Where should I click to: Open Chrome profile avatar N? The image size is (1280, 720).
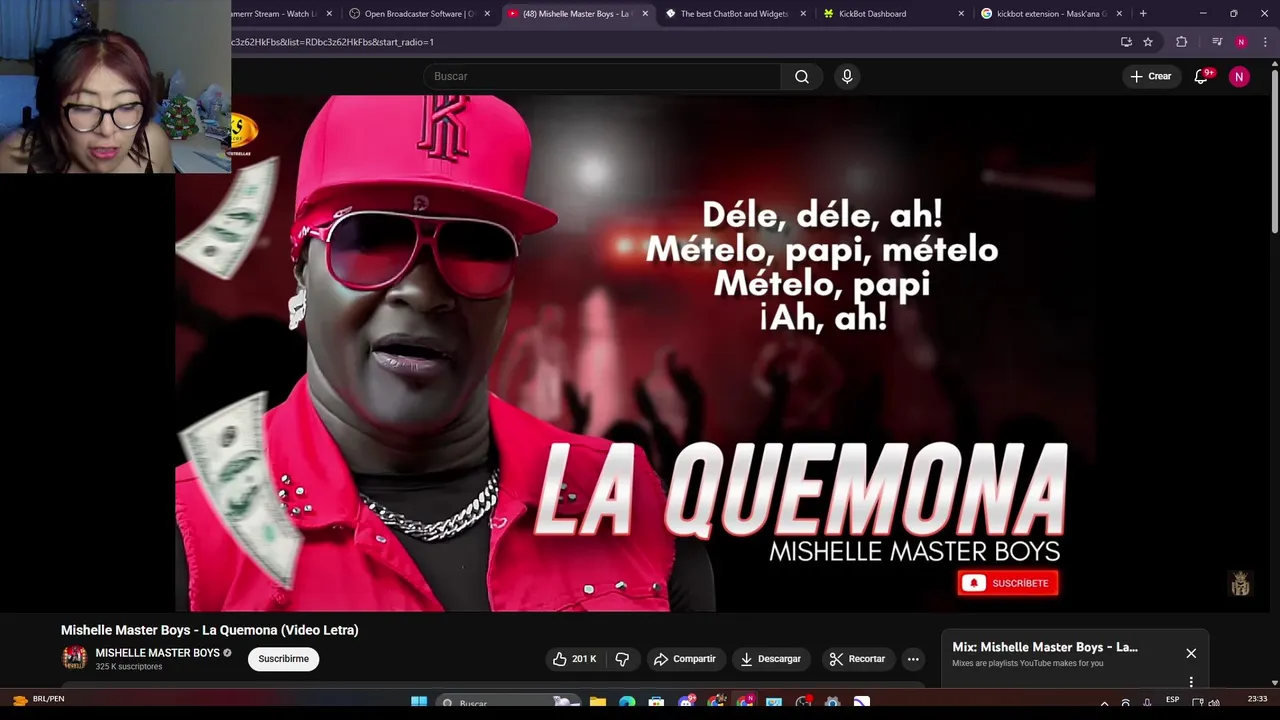click(x=1241, y=42)
